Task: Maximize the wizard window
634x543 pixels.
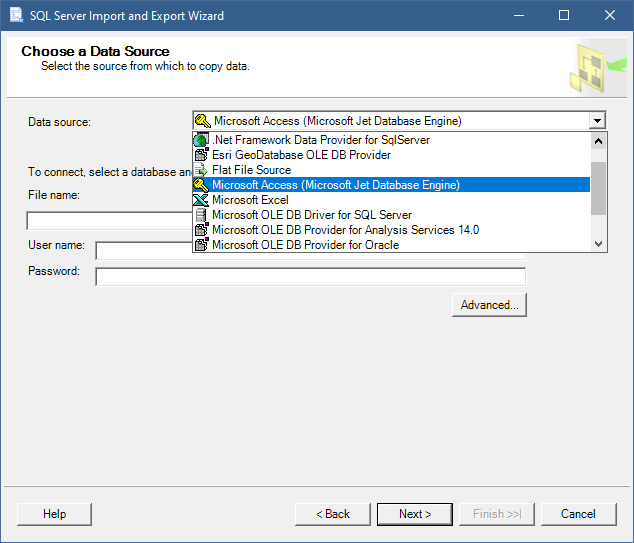Action: (564, 15)
